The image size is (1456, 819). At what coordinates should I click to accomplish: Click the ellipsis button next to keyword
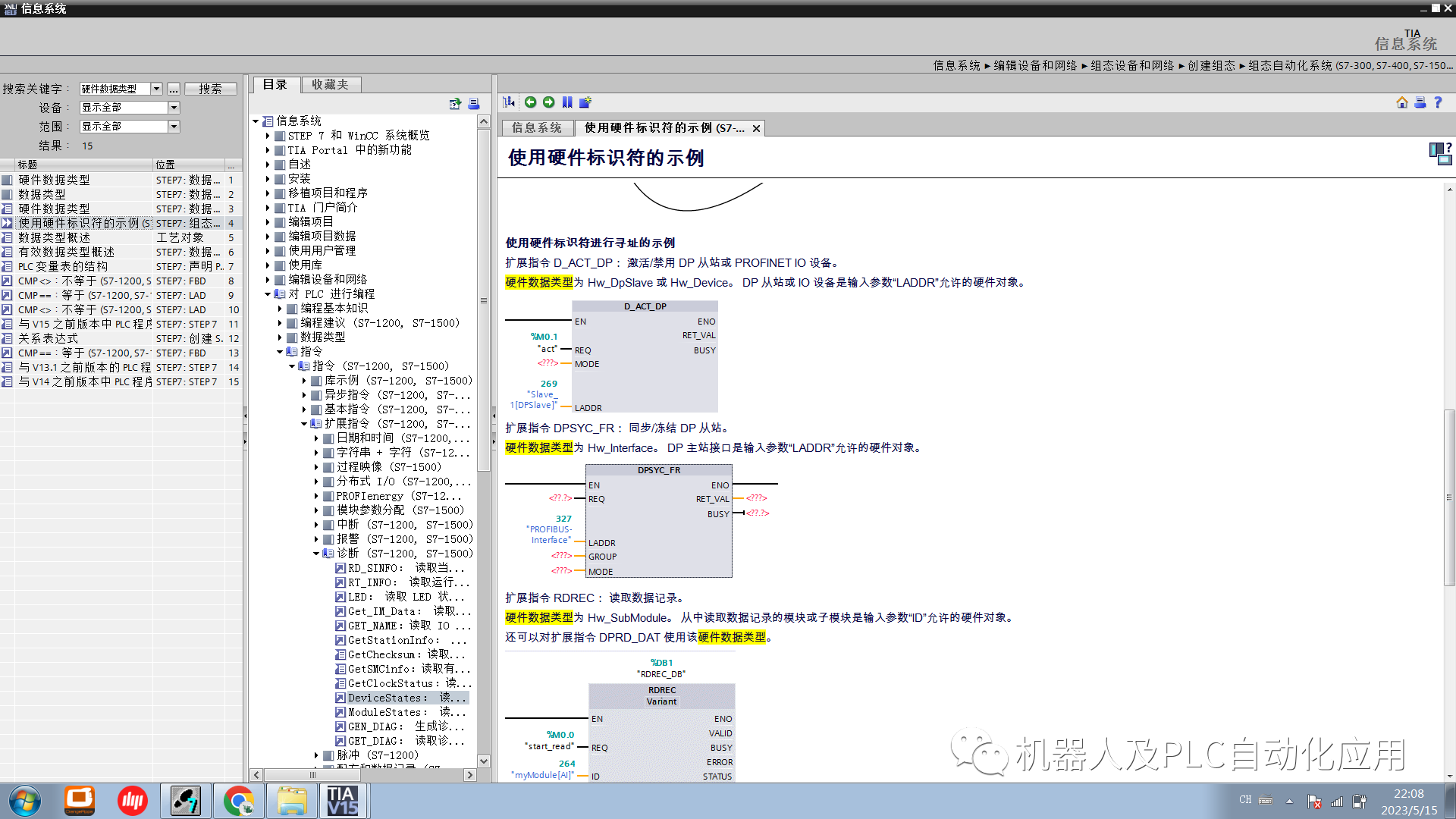(174, 89)
